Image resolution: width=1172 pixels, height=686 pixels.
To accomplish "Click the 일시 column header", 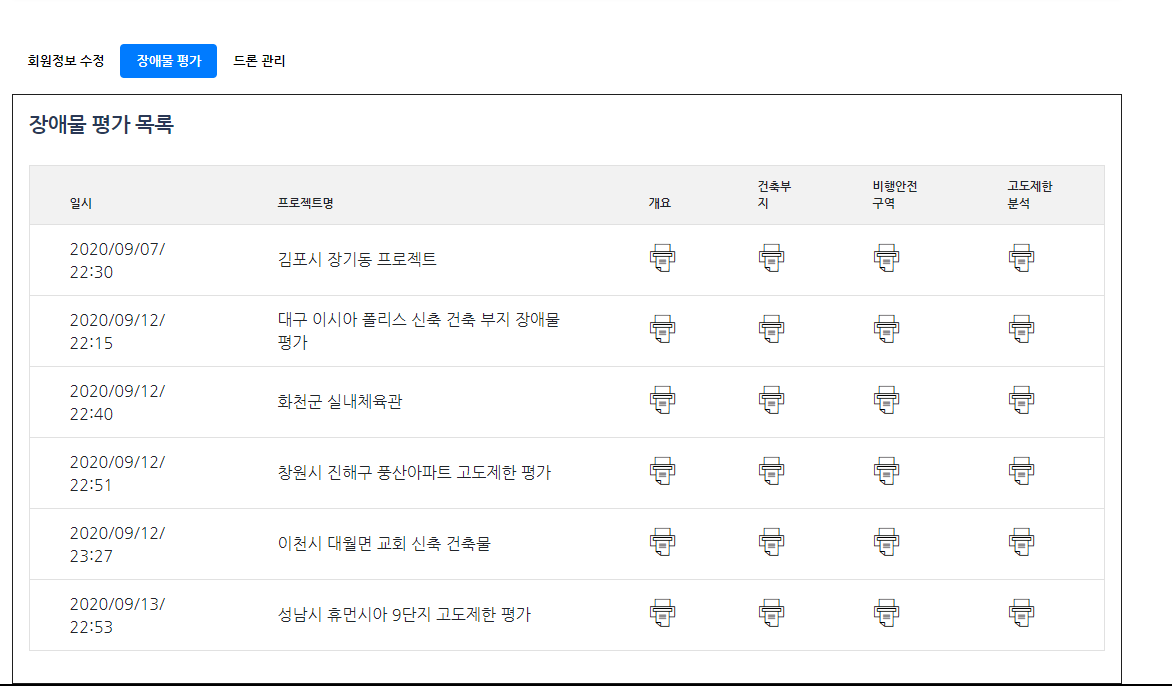I will coord(81,203).
